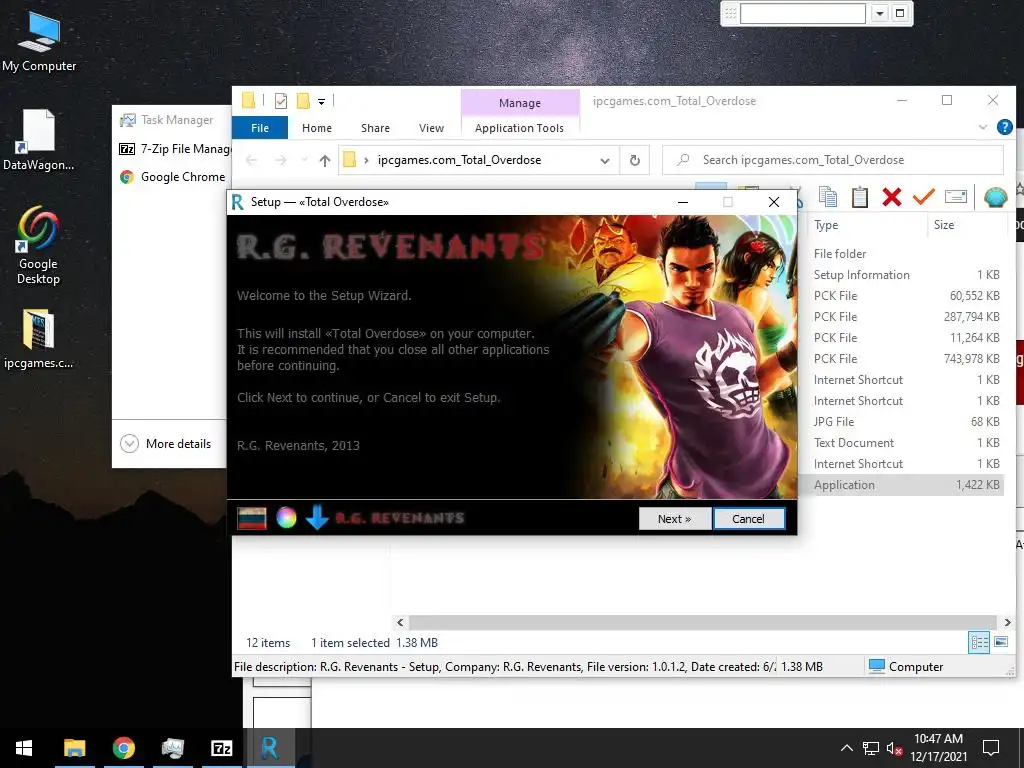1024x768 pixels.
Task: Click the clock showing 10:47 AM
Action: [x=938, y=739]
